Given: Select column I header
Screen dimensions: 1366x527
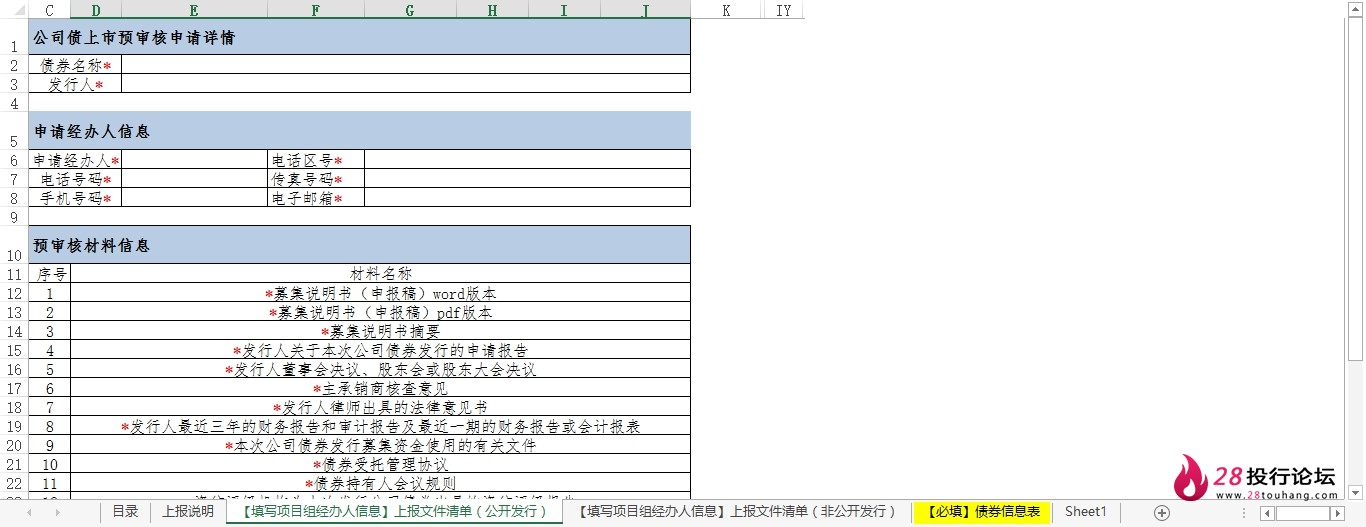Looking at the screenshot, I should [x=564, y=10].
